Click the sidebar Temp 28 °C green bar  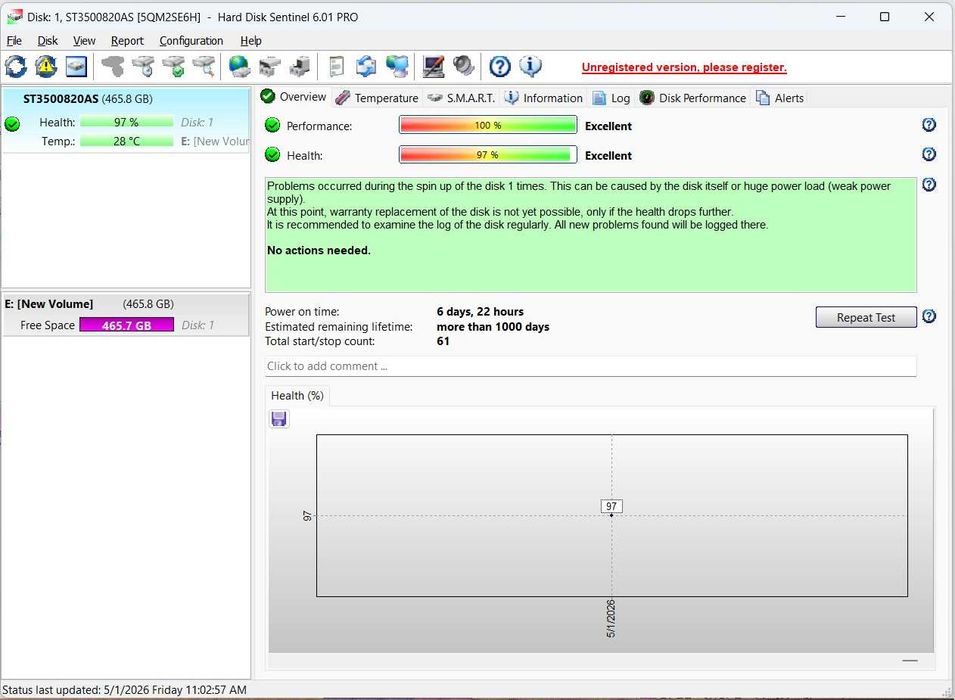coord(127,141)
